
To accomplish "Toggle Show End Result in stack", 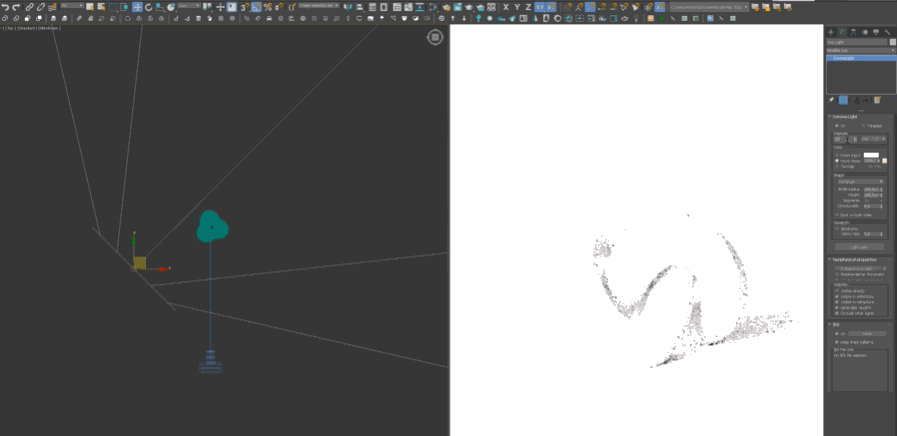I will pyautogui.click(x=843, y=100).
